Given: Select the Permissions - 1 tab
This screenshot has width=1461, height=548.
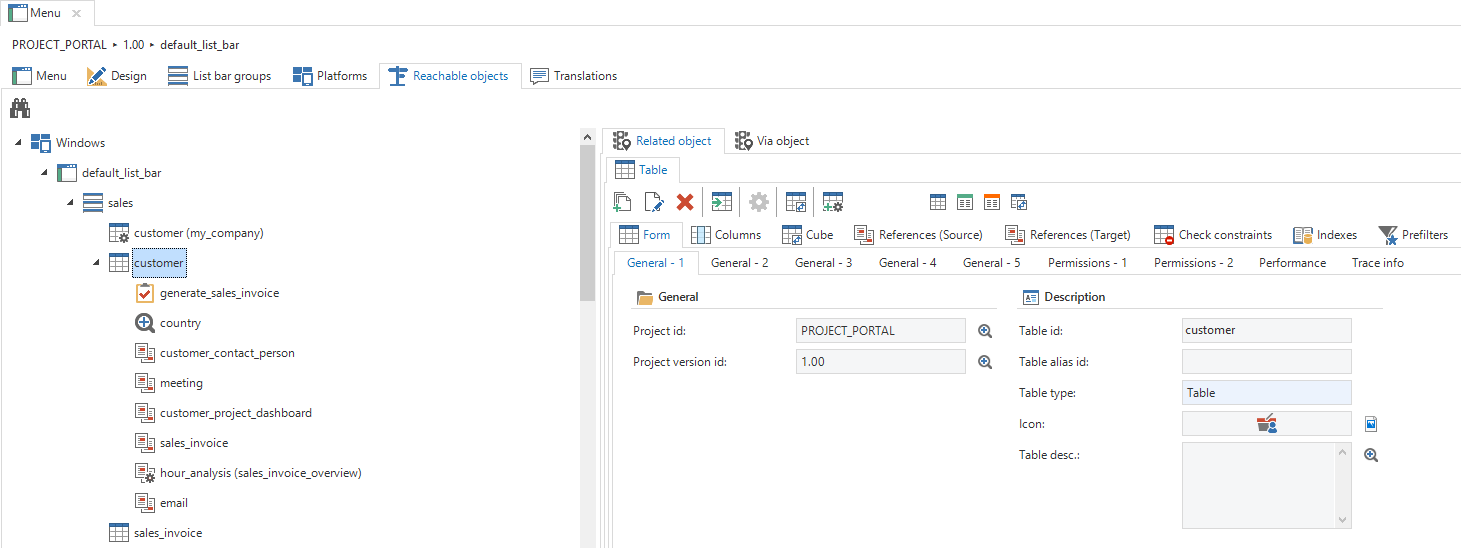Looking at the screenshot, I should (x=1087, y=263).
